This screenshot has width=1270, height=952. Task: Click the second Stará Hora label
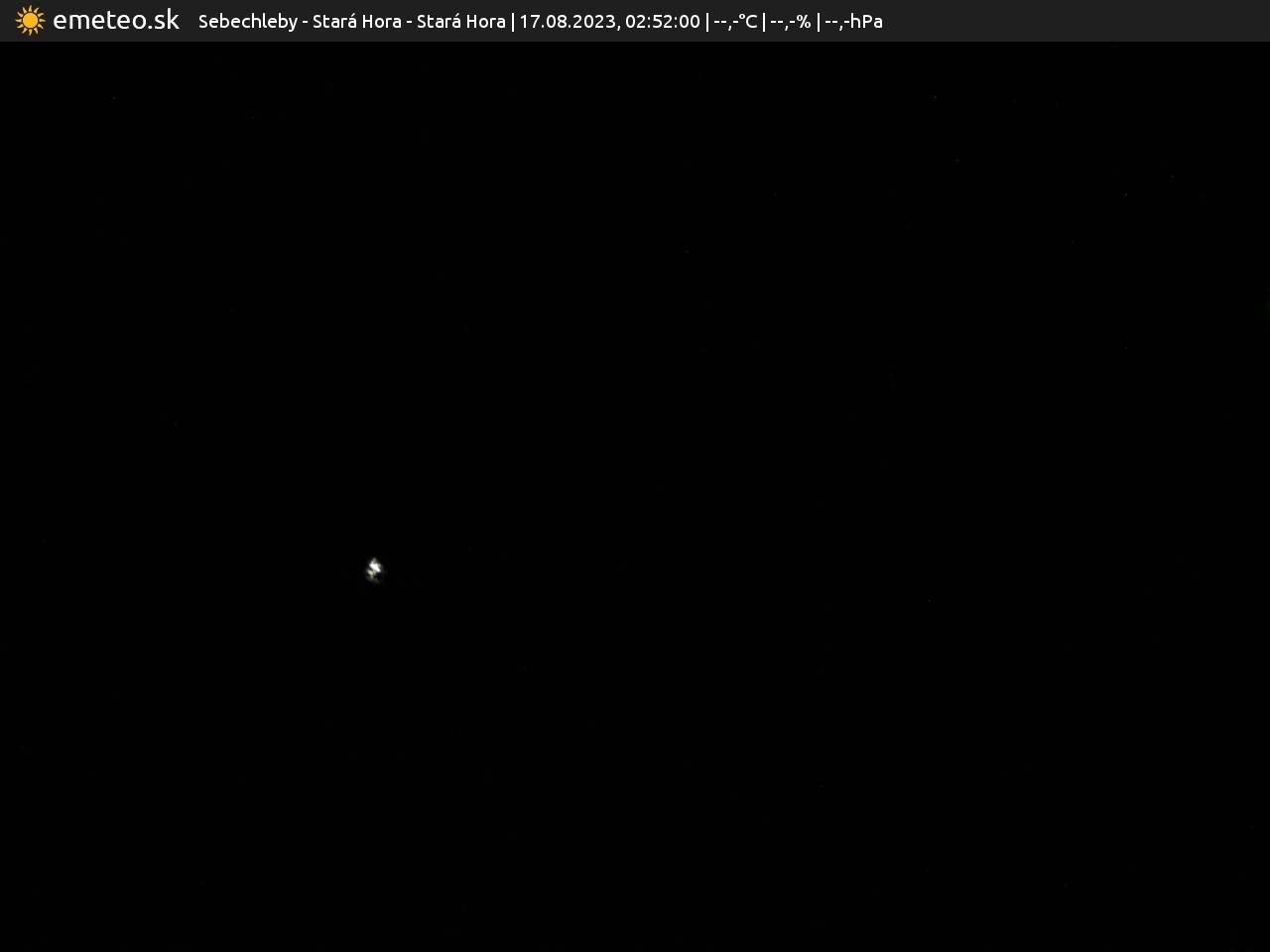click(x=460, y=22)
